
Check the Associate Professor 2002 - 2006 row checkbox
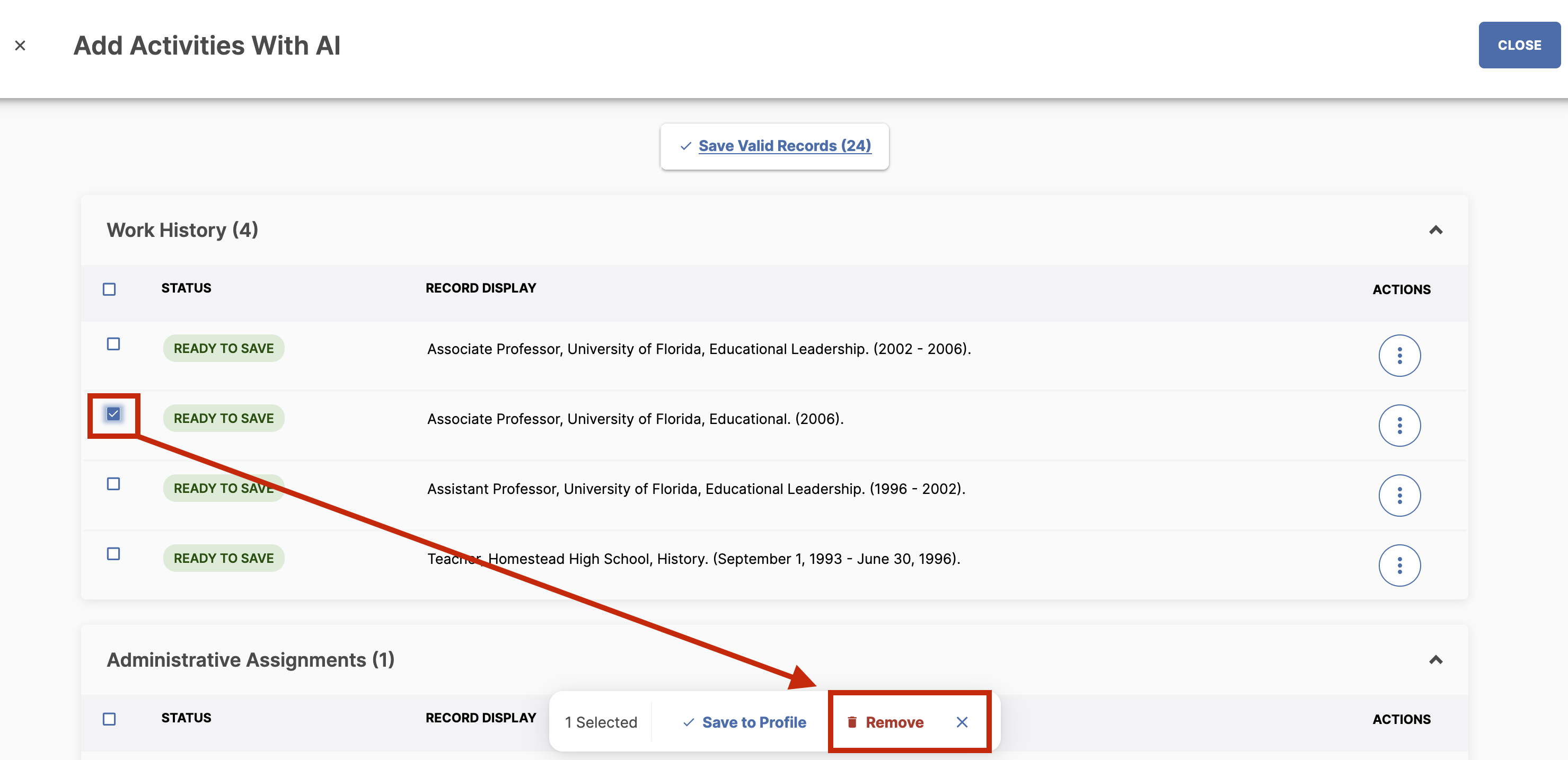[x=113, y=344]
